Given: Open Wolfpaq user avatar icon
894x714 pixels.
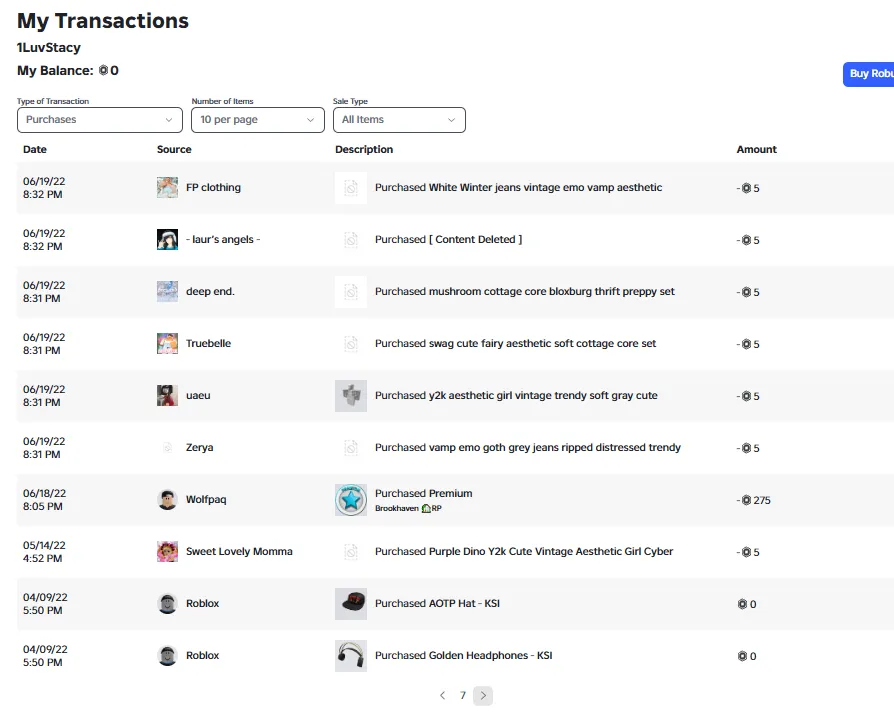Looking at the screenshot, I should point(167,499).
